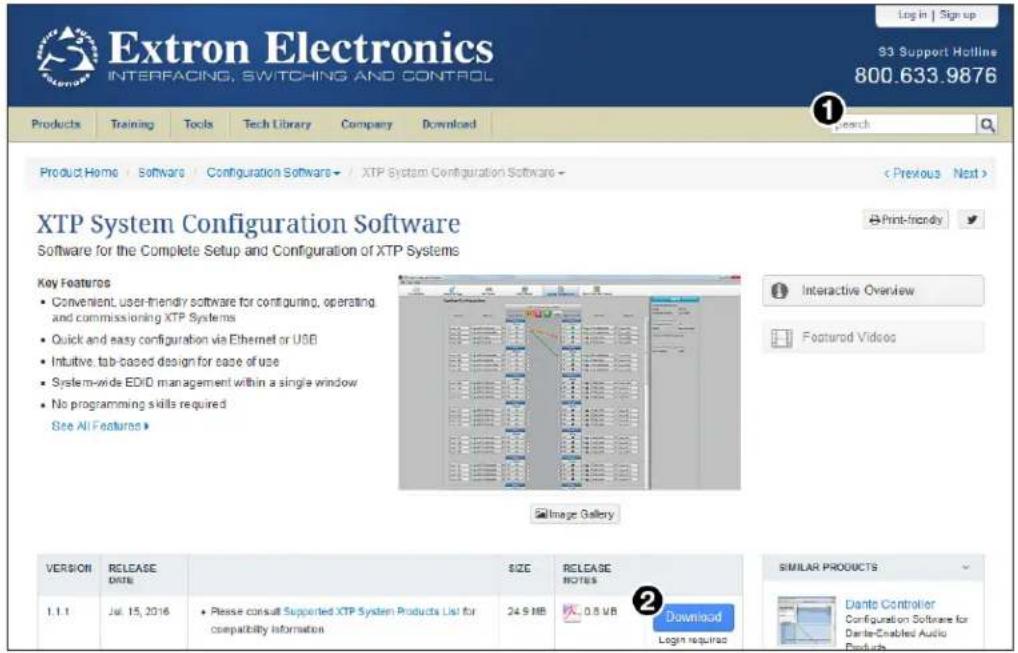
Task: Open the Interactive Overview button
Action: pos(873,291)
